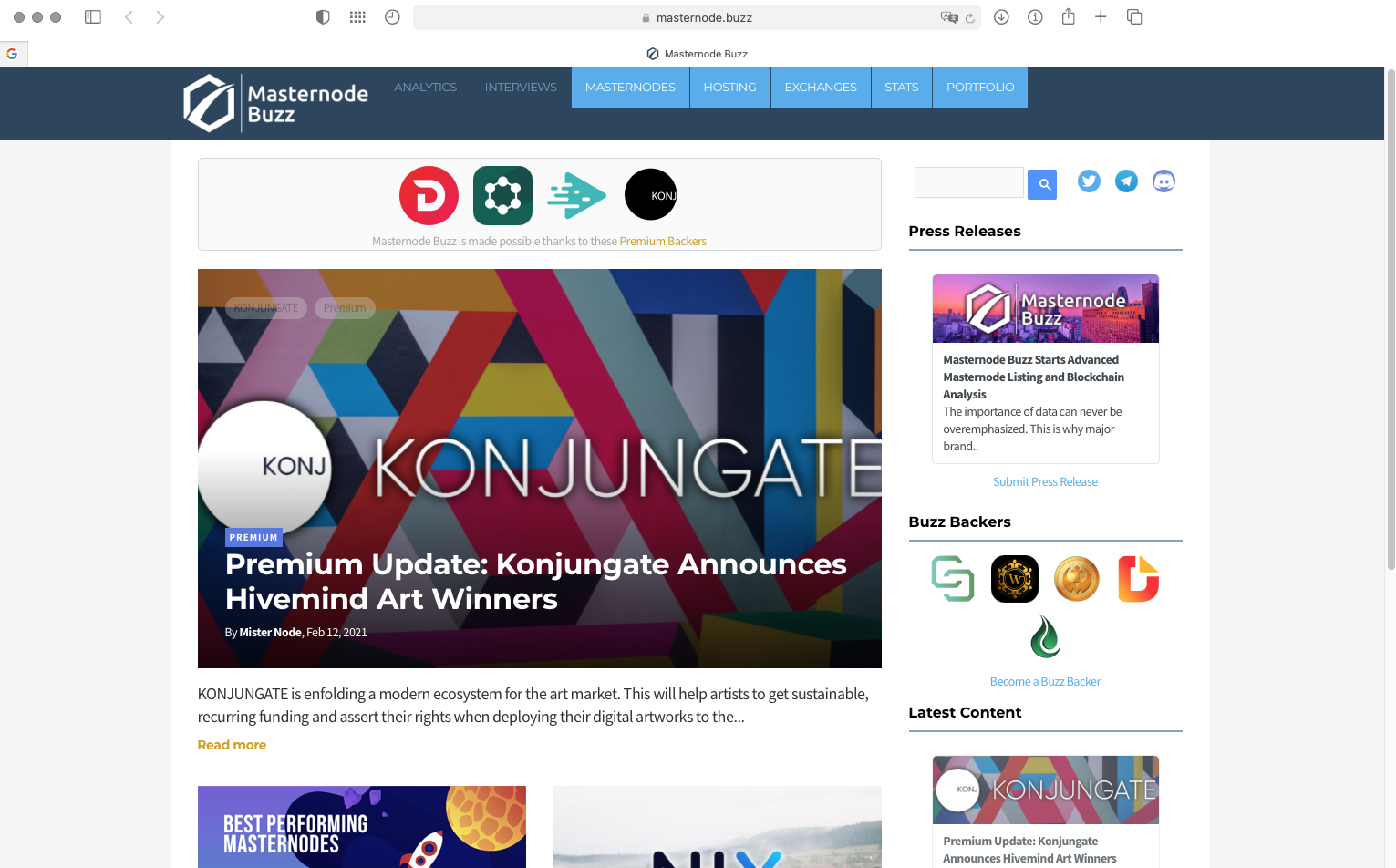Reload the masternode.buzz page
This screenshot has width=1396, height=868.
click(970, 17)
